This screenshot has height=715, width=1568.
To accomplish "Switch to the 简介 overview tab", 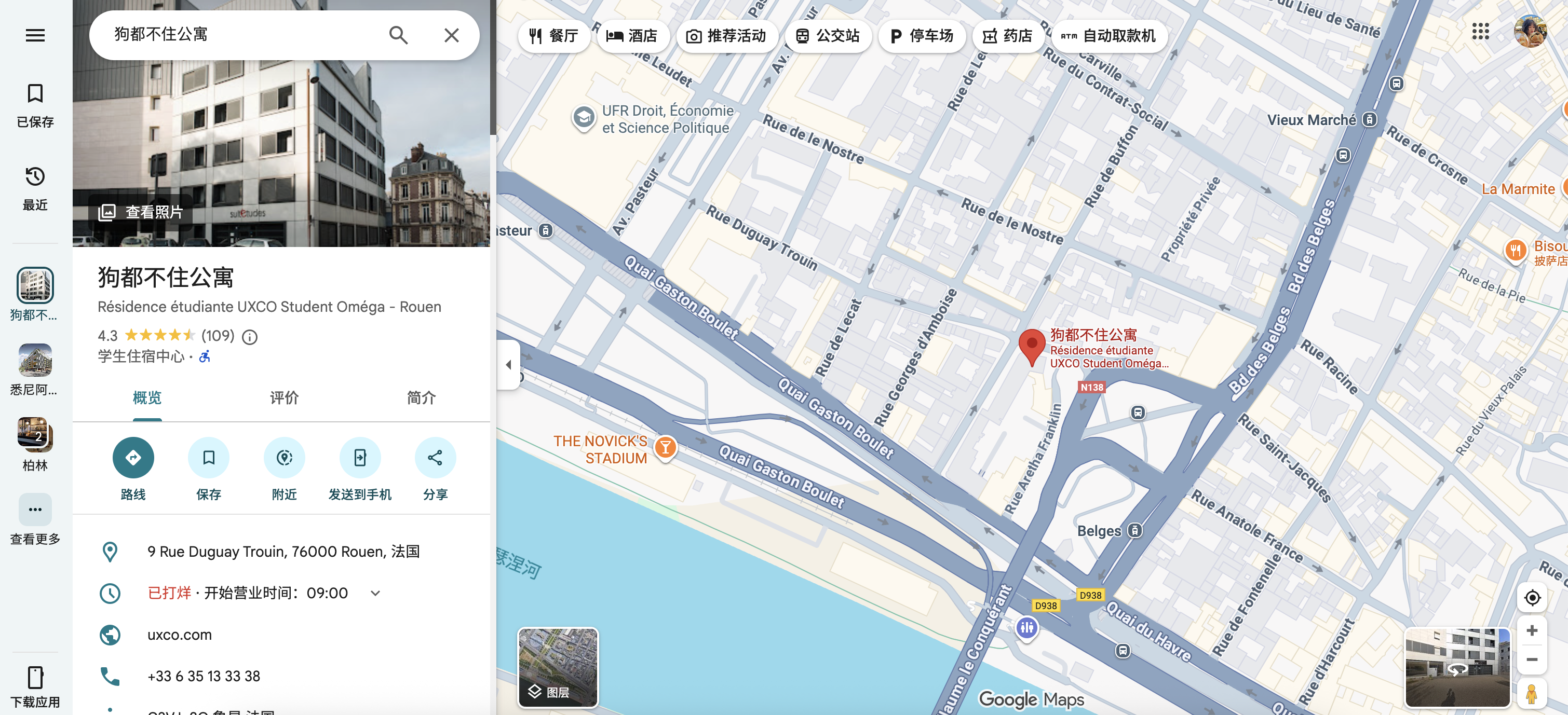I will [x=421, y=398].
